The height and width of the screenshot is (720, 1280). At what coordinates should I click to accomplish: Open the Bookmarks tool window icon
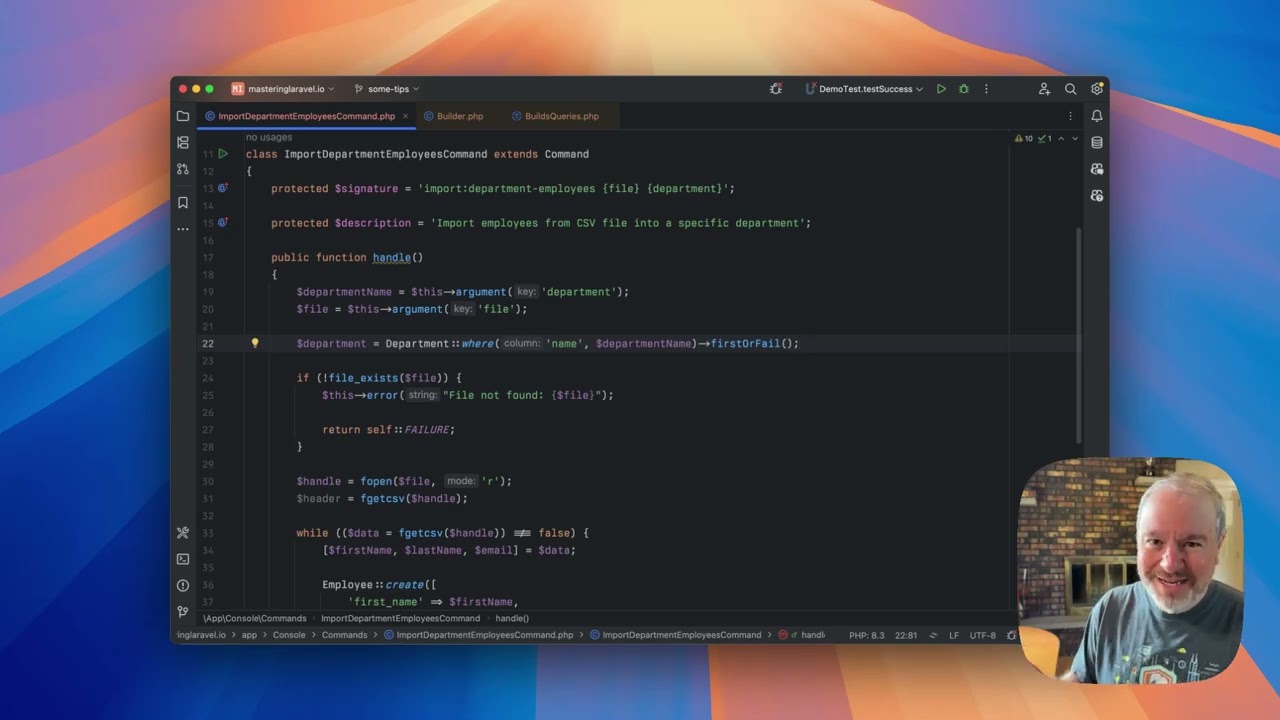pyautogui.click(x=183, y=202)
